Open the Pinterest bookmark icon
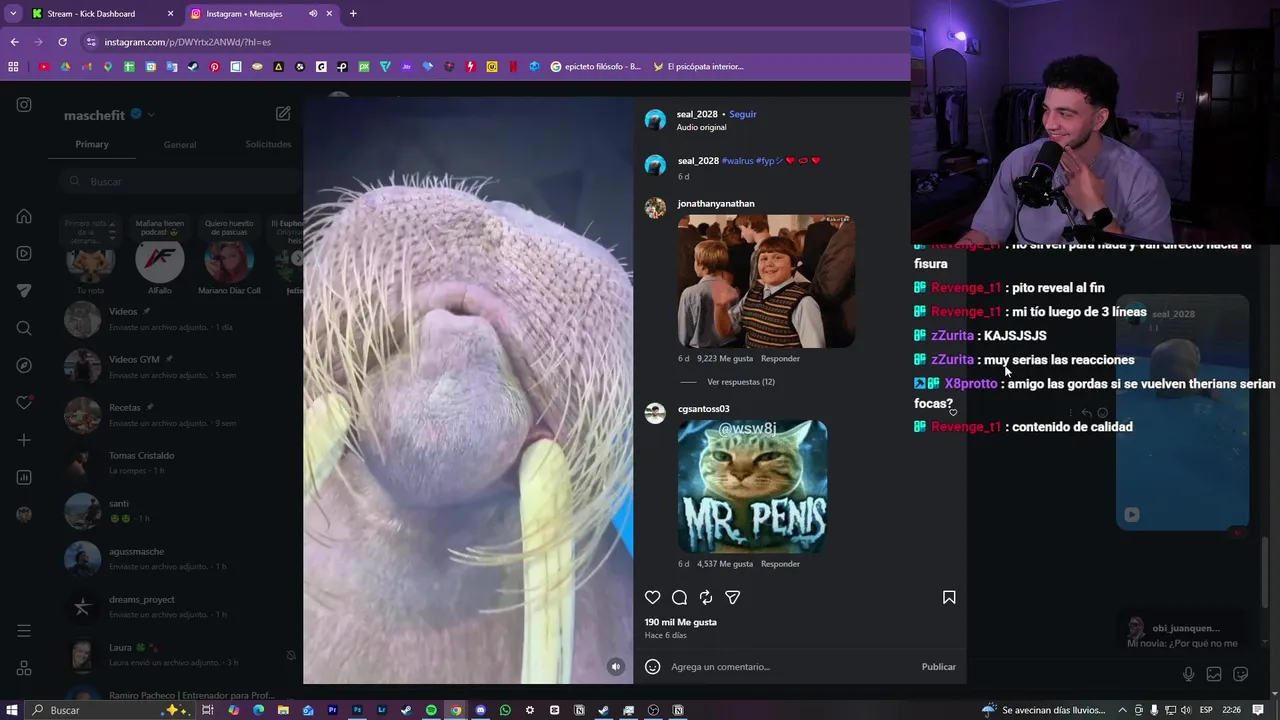 [214, 67]
